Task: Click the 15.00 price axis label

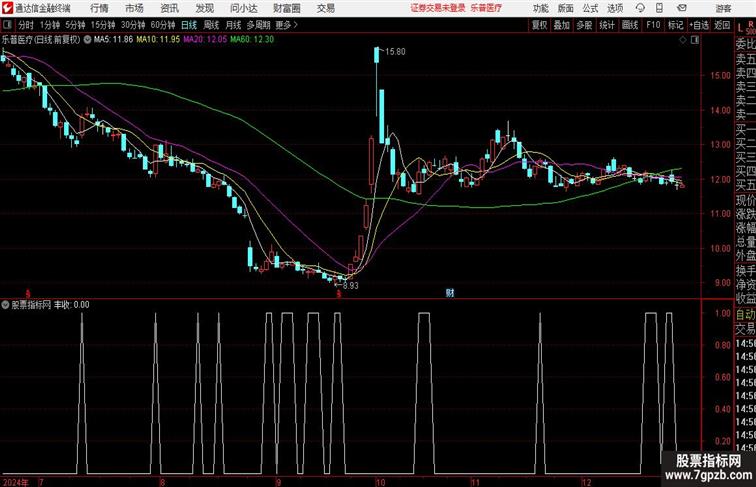Action: click(x=721, y=75)
